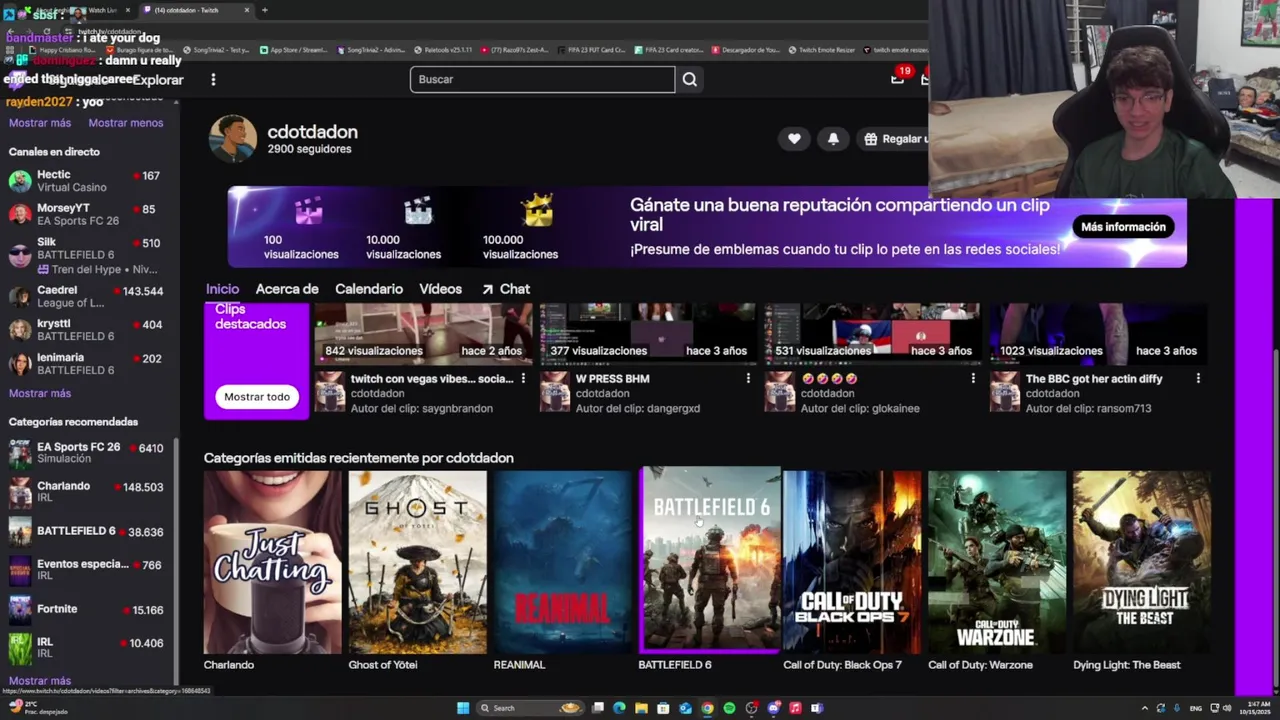Click the Mostrar todo clips button
This screenshot has height=720, width=1280.
pyautogui.click(x=257, y=397)
